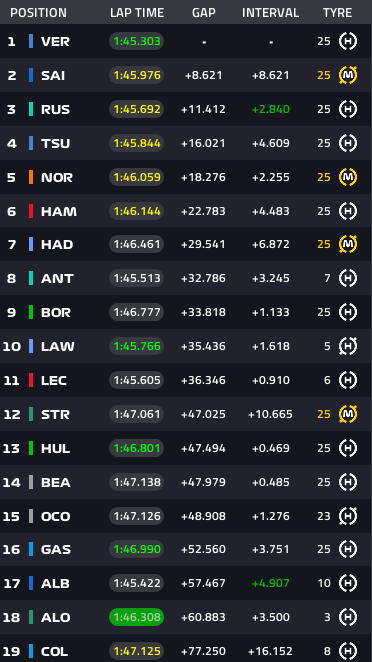Select the RUS driver row name
Screen dimensions: 372x662
(55, 109)
